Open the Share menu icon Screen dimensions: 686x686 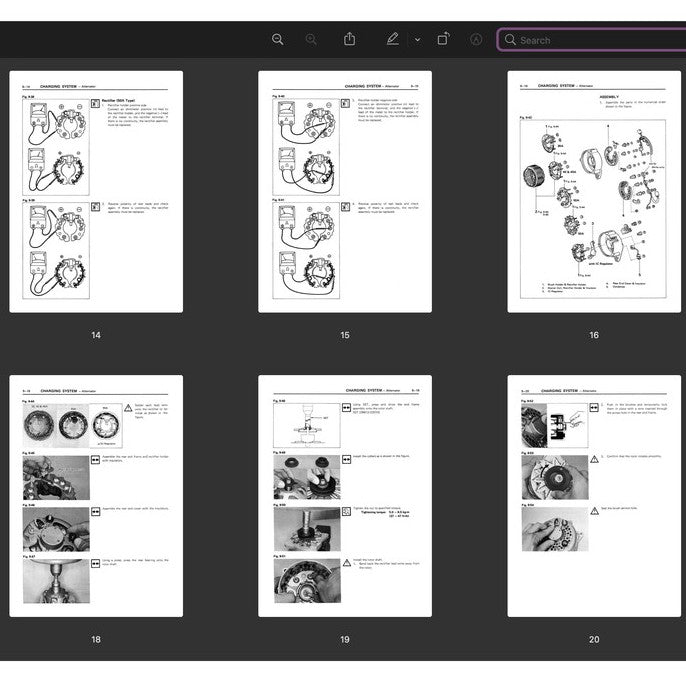click(349, 39)
